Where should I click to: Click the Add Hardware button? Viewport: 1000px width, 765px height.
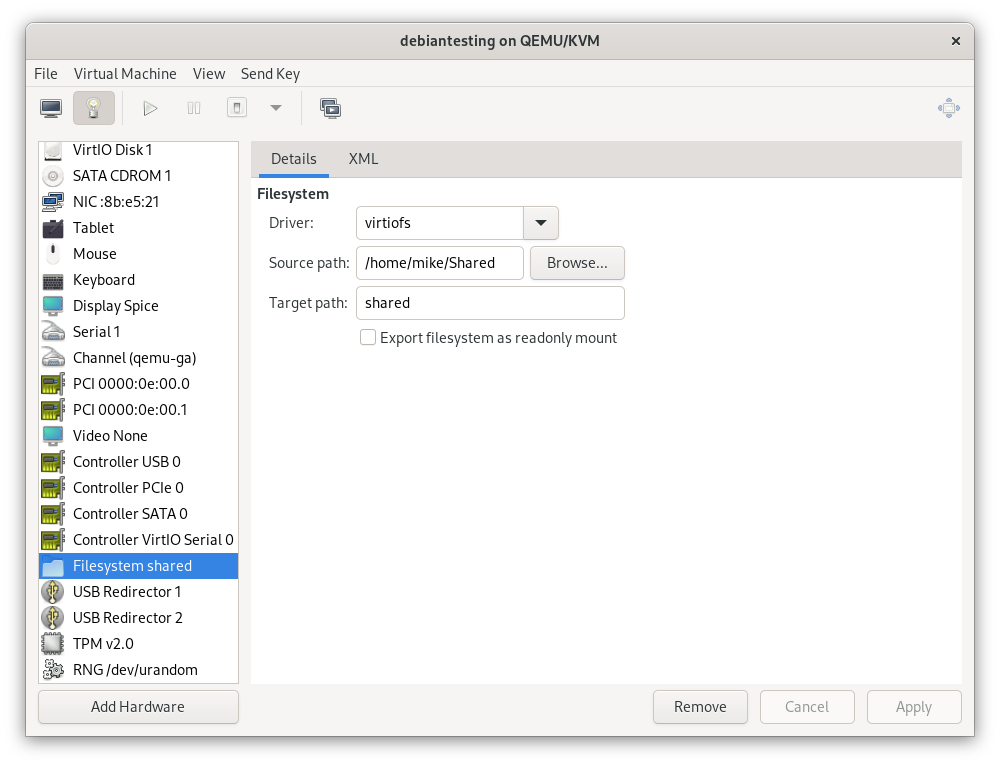point(138,707)
